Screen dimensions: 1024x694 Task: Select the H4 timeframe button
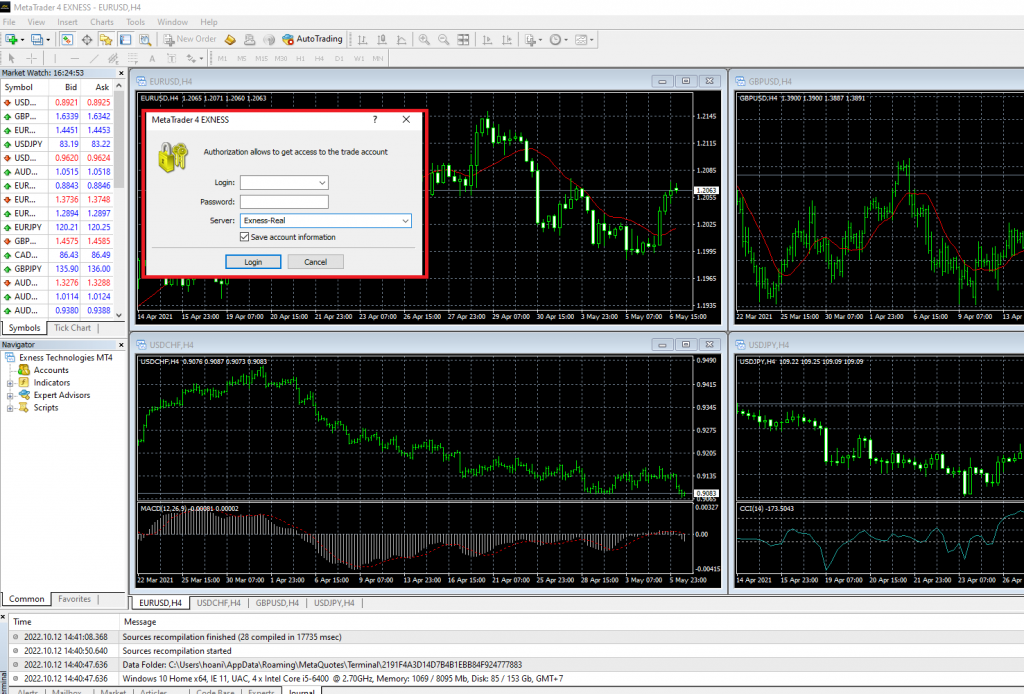coord(319,59)
